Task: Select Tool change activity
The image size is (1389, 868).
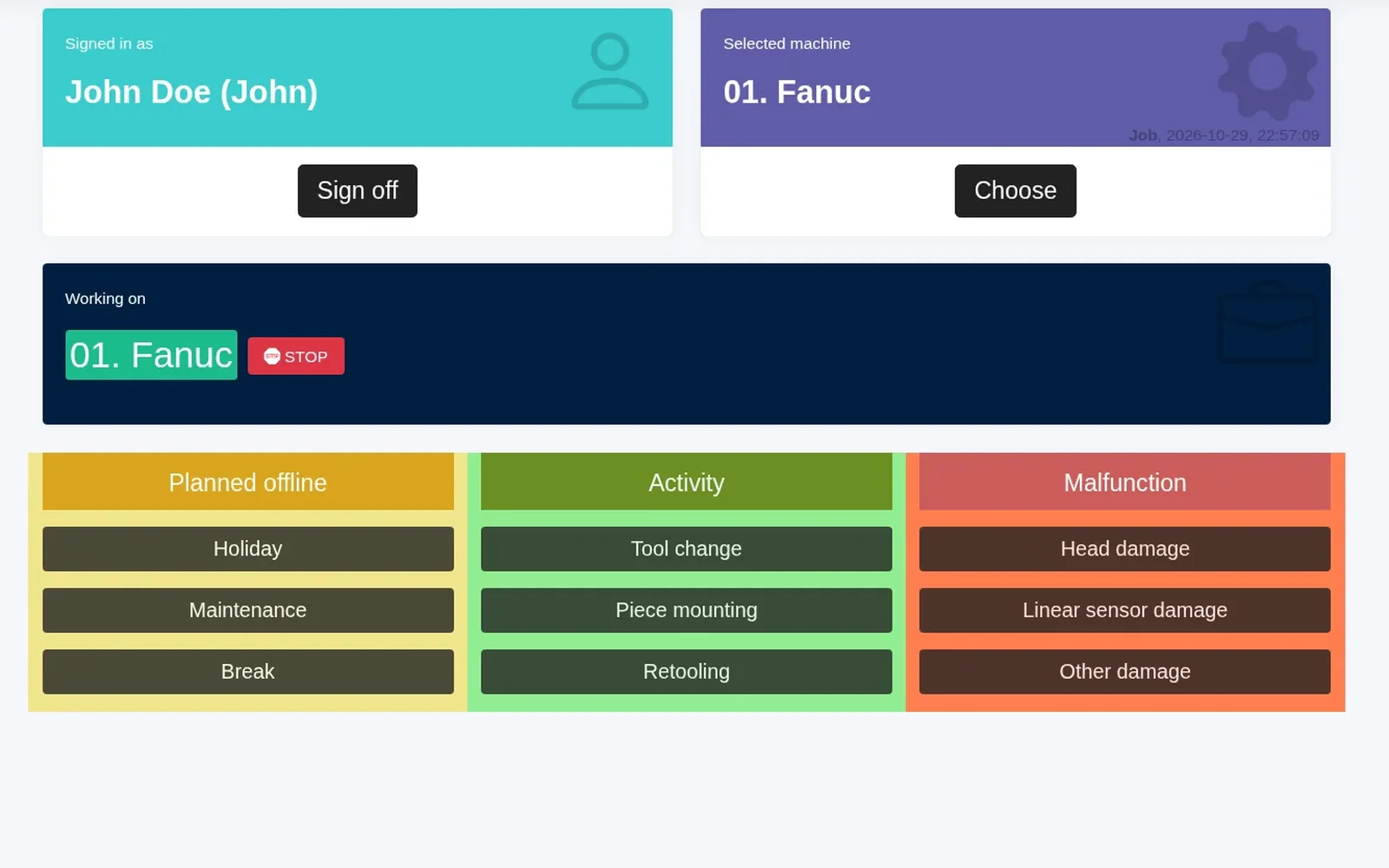Action: coord(686,549)
